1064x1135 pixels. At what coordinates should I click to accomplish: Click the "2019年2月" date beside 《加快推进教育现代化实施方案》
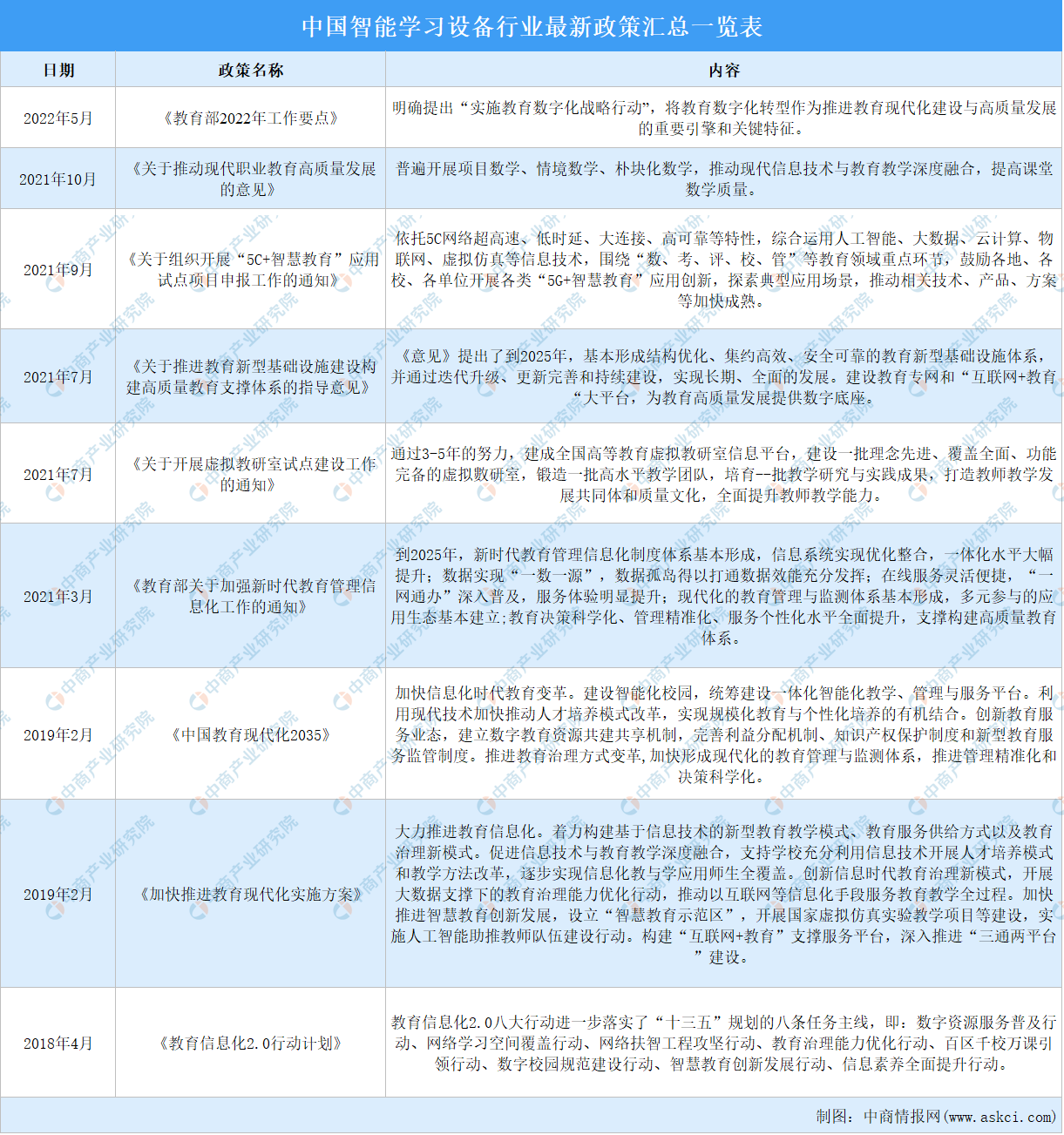click(x=58, y=895)
